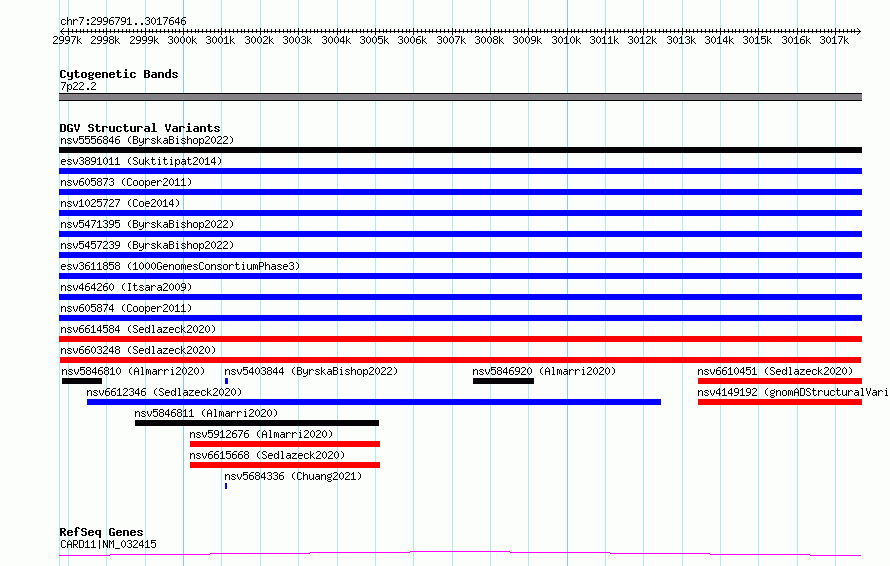Viewport: 890px width, 566px height.
Task: Select nsv6614584 (Sedlazeck2020) label
Action: point(138,329)
